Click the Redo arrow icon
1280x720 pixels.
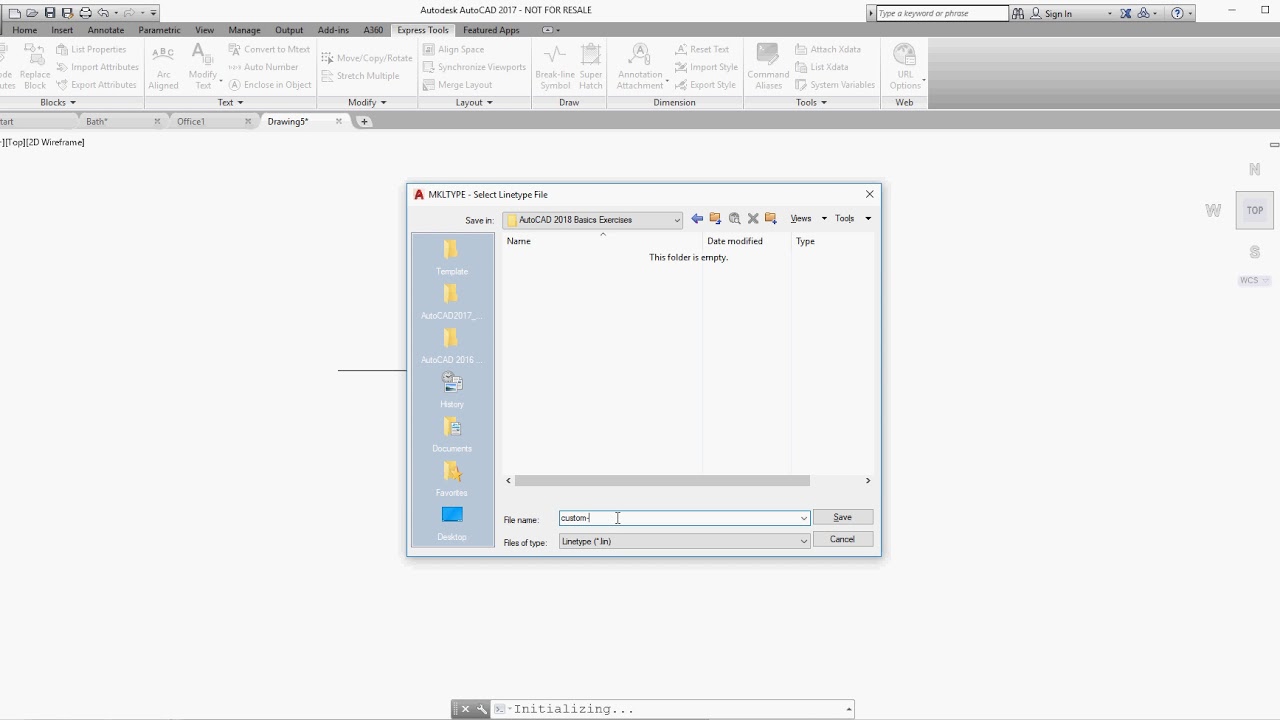pos(129,13)
